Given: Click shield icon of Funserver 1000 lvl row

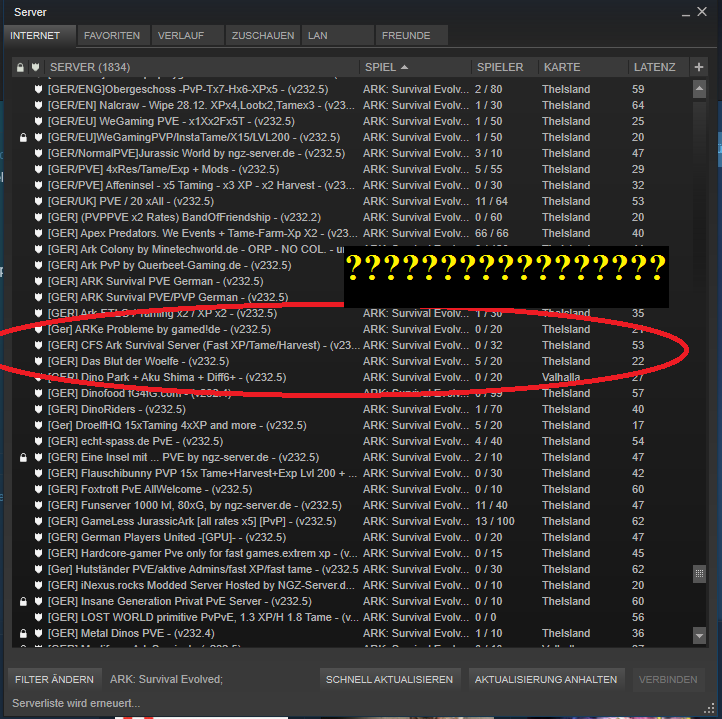Looking at the screenshot, I should point(39,505).
